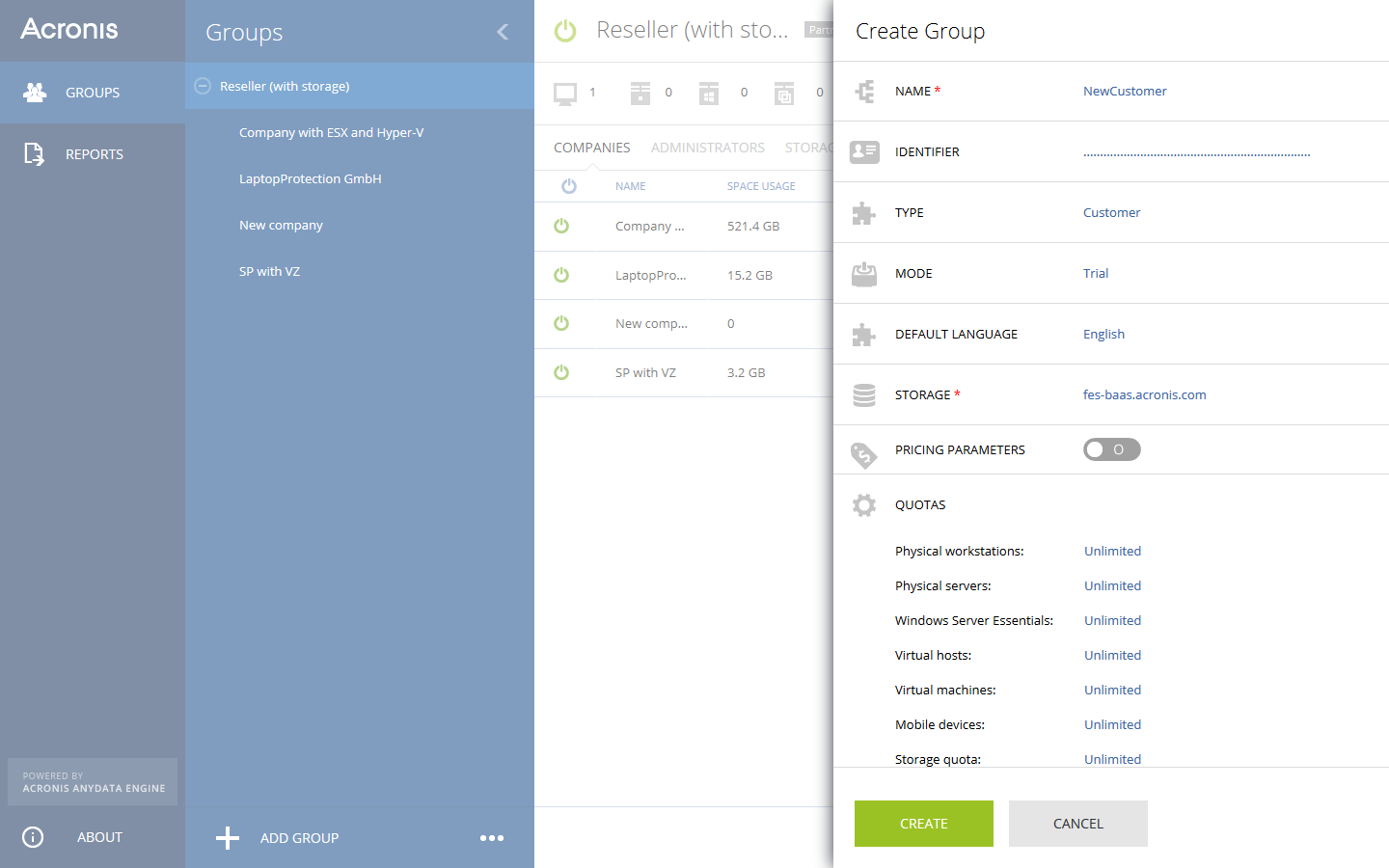The image size is (1389, 868).
Task: Toggle power status for SP with VZ row
Action: (561, 372)
